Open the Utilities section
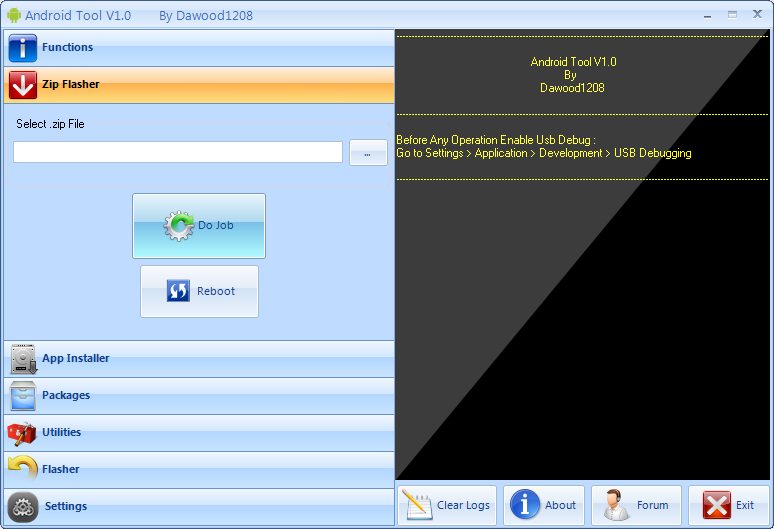The height and width of the screenshot is (529, 774). [200, 433]
